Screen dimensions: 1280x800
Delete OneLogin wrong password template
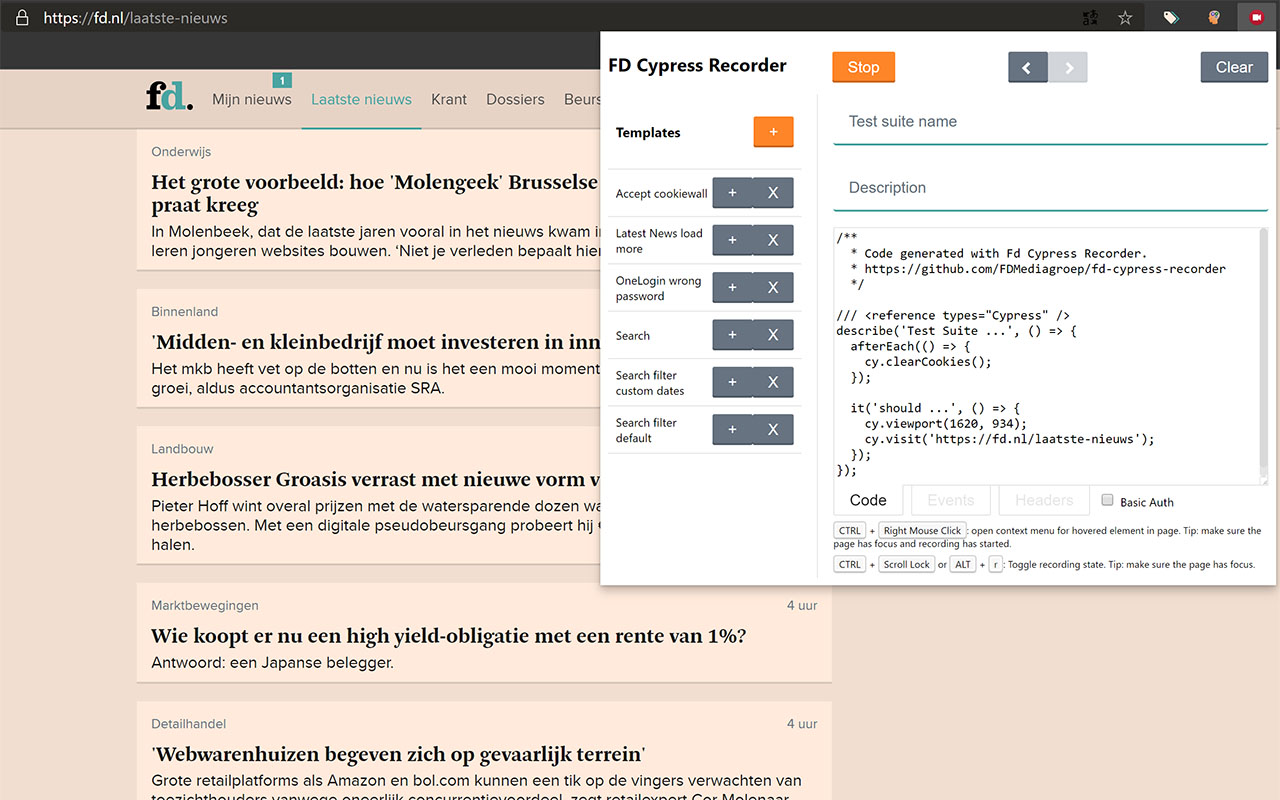click(x=773, y=288)
